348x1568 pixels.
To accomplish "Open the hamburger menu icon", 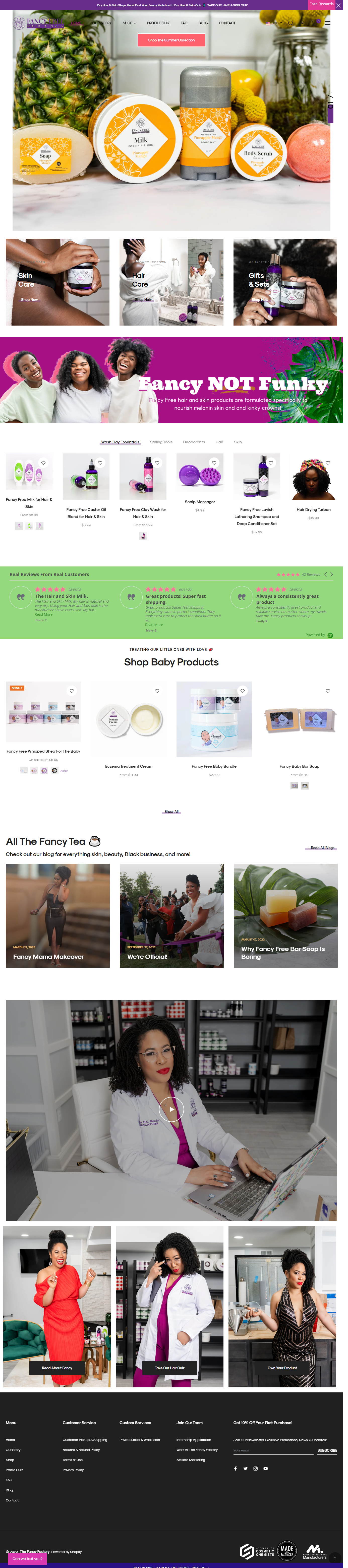I will pyautogui.click(x=327, y=23).
